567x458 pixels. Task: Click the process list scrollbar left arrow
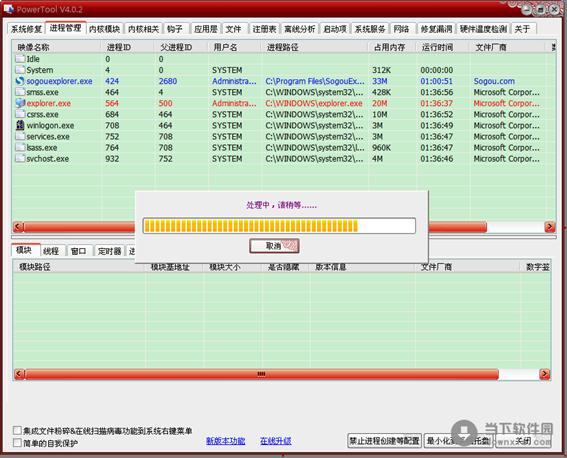pos(18,227)
